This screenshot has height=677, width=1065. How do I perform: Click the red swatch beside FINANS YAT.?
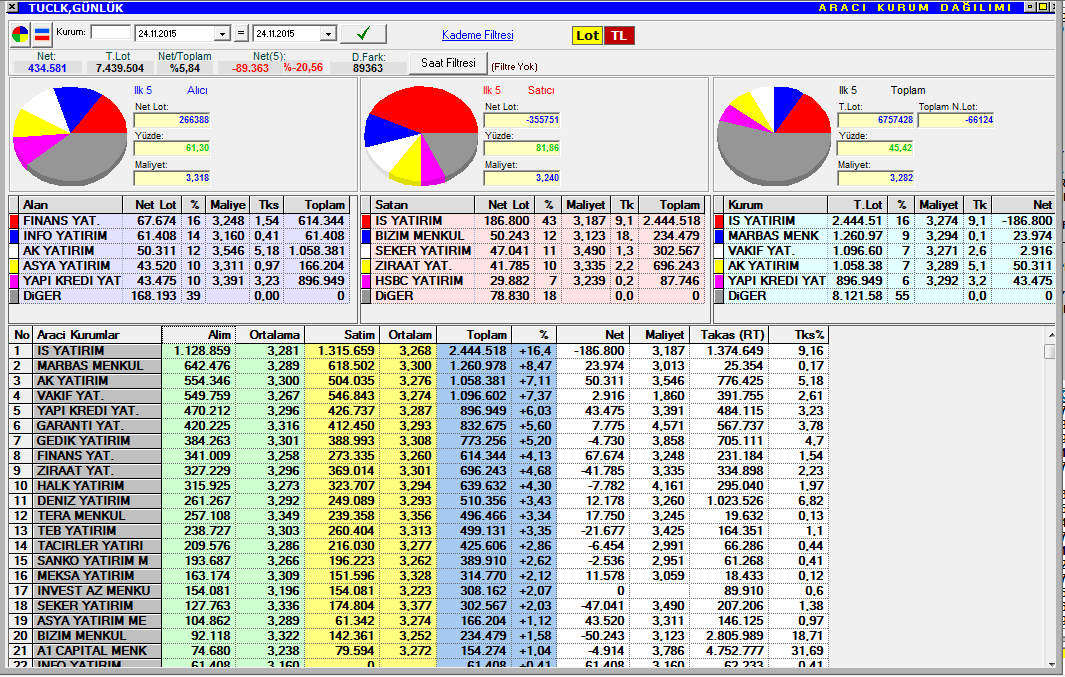(x=14, y=220)
